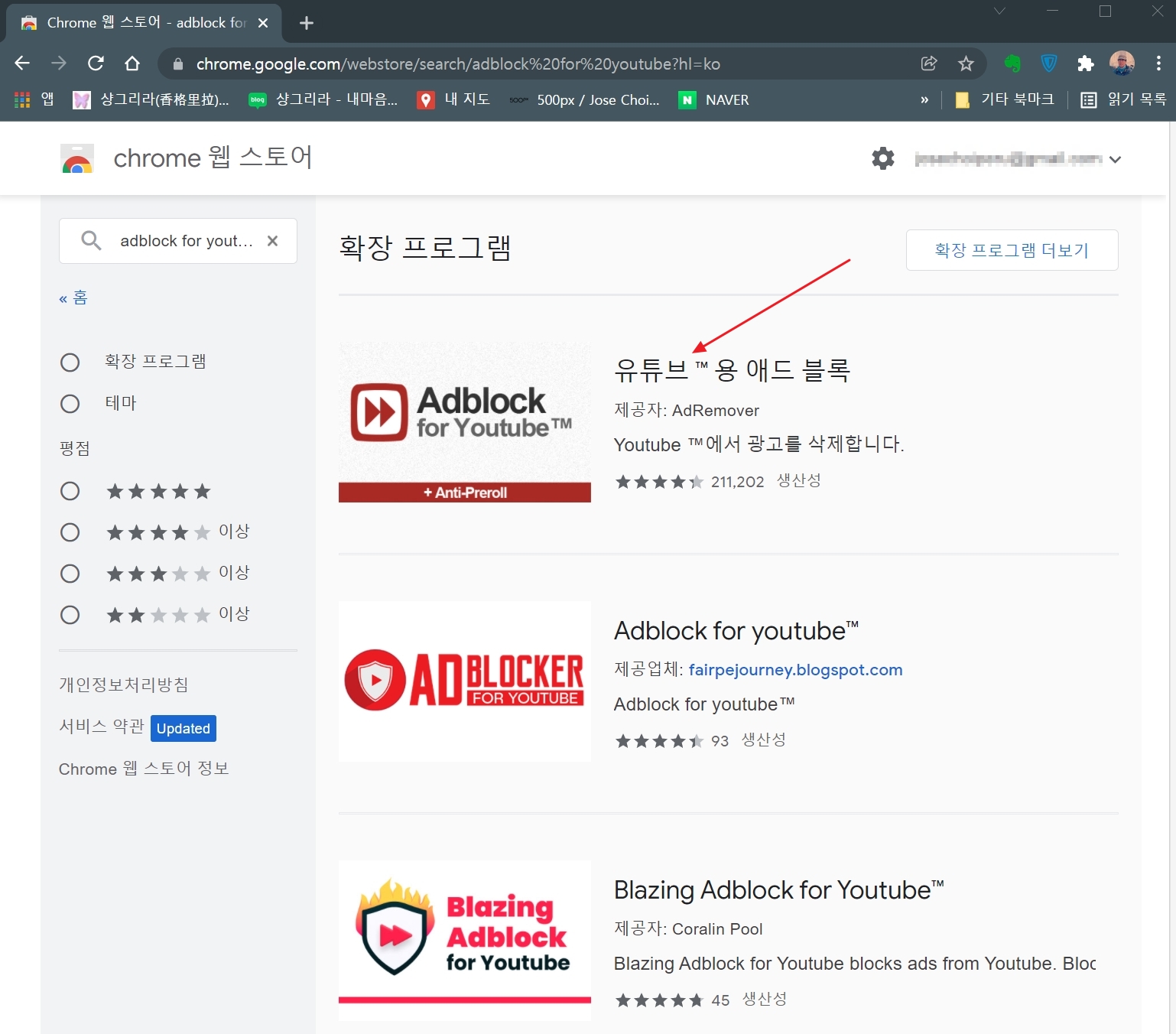The height and width of the screenshot is (1034, 1176).
Task: Open the Adblock for youtube™ extension title
Action: pos(736,631)
